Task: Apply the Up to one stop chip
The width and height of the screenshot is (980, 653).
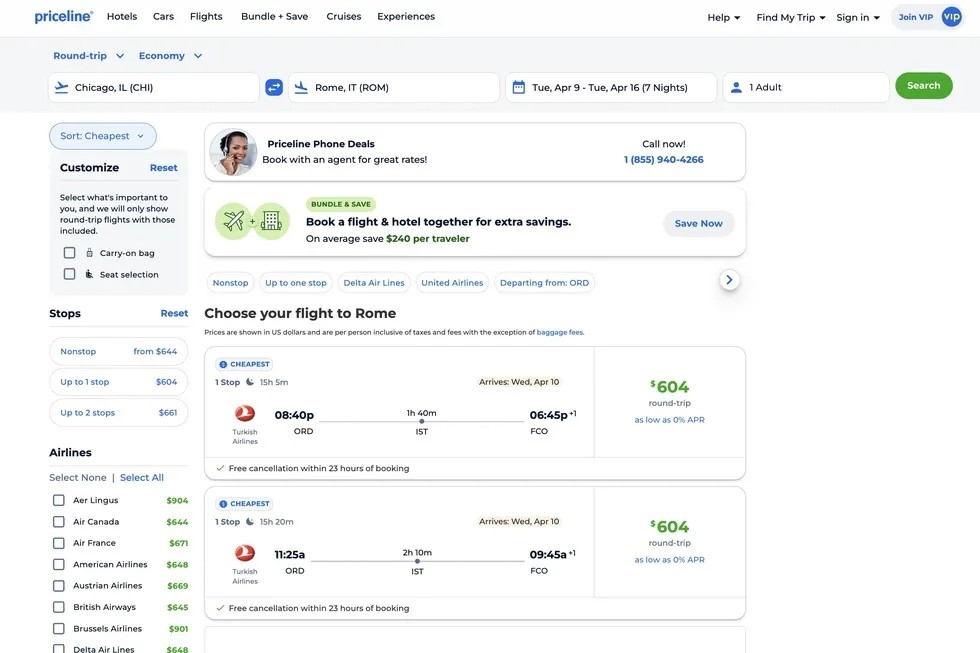Action: pos(296,282)
